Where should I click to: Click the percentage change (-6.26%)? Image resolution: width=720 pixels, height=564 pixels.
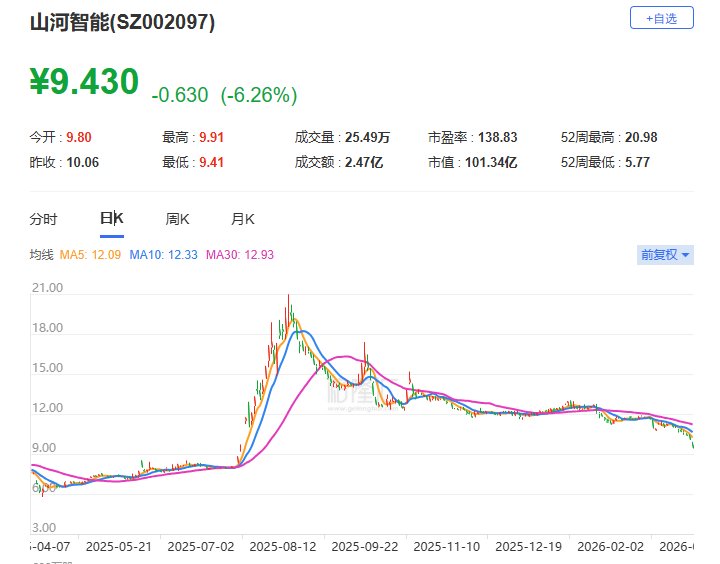(x=259, y=95)
